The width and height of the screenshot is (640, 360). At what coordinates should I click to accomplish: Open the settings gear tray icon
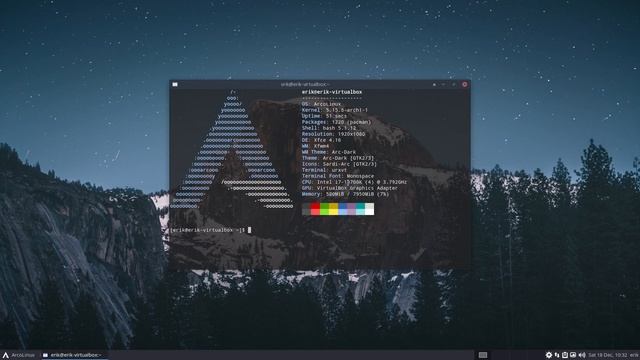click(549, 355)
